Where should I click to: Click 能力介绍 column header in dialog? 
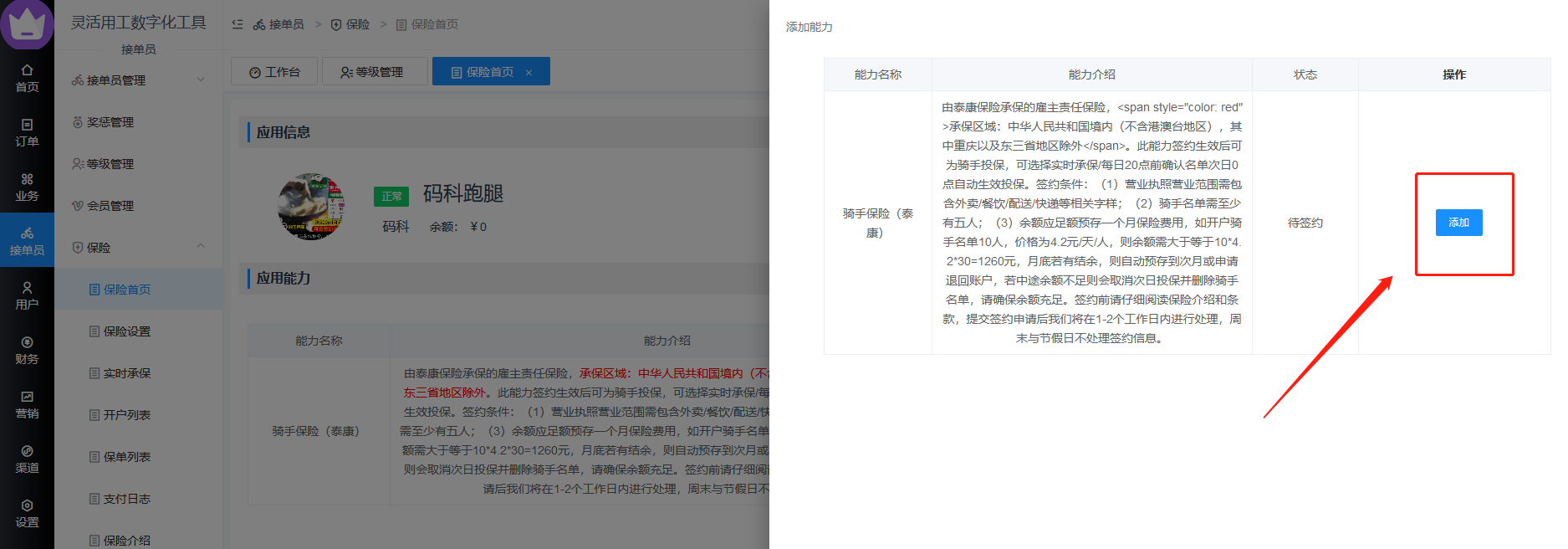[1091, 74]
